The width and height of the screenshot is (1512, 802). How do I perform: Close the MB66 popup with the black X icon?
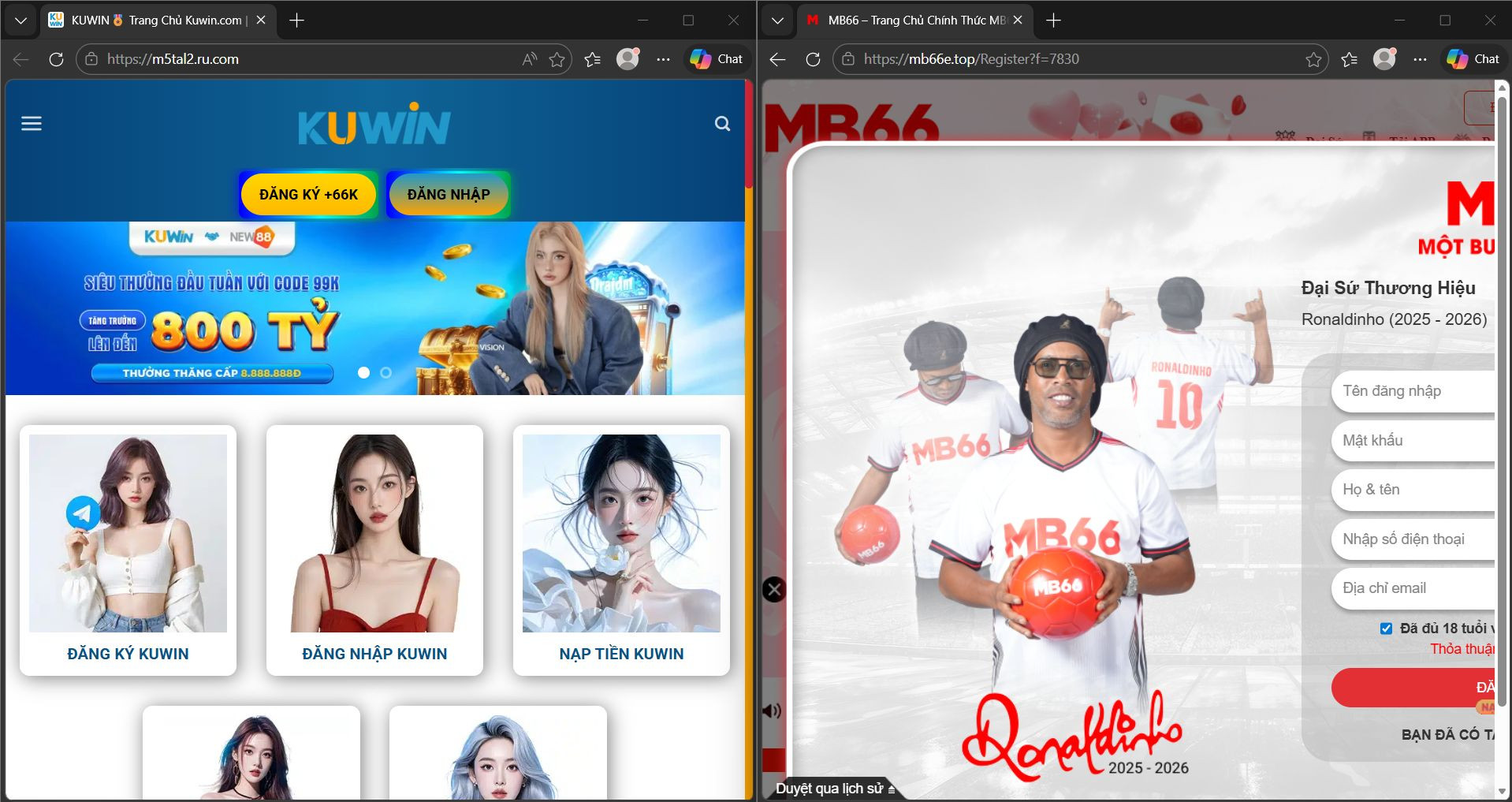click(x=774, y=589)
